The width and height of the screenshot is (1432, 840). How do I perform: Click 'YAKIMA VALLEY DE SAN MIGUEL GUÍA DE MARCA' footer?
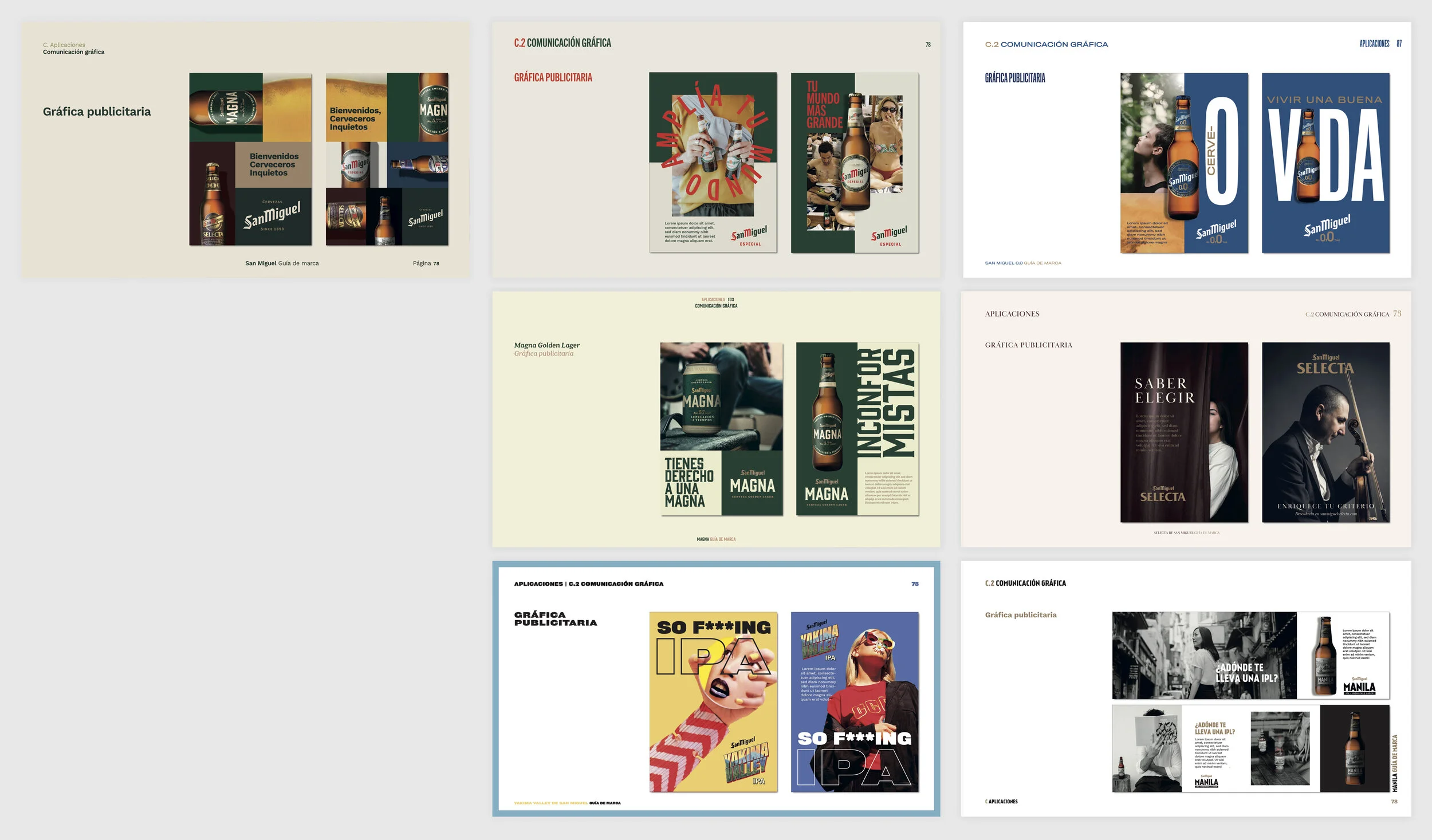coord(567,803)
